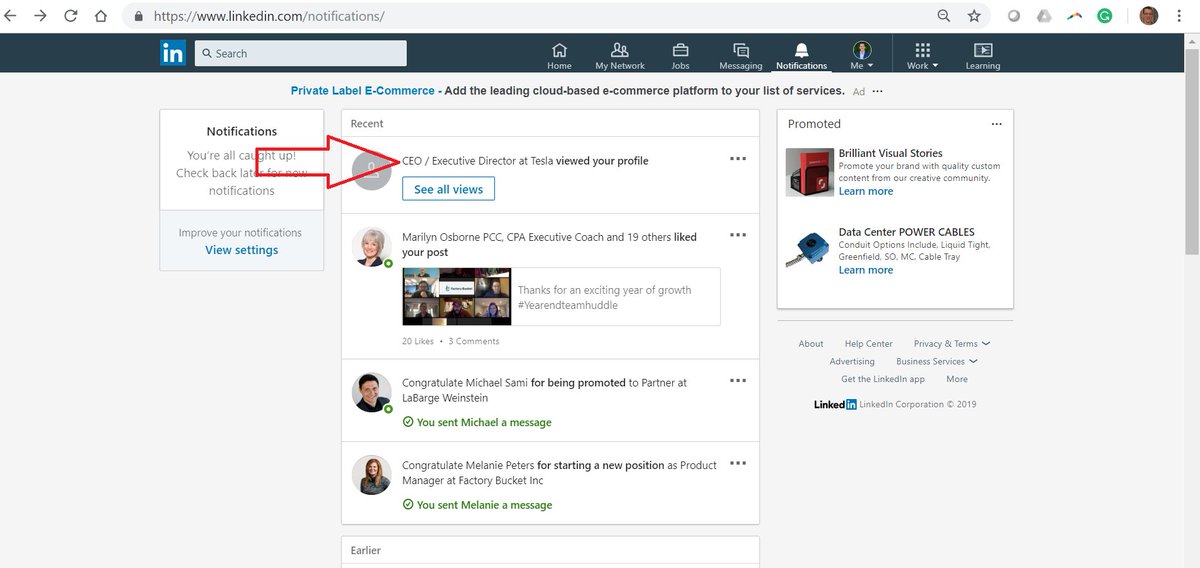Click the browser forward arrow
1200x568 pixels.
click(41, 16)
